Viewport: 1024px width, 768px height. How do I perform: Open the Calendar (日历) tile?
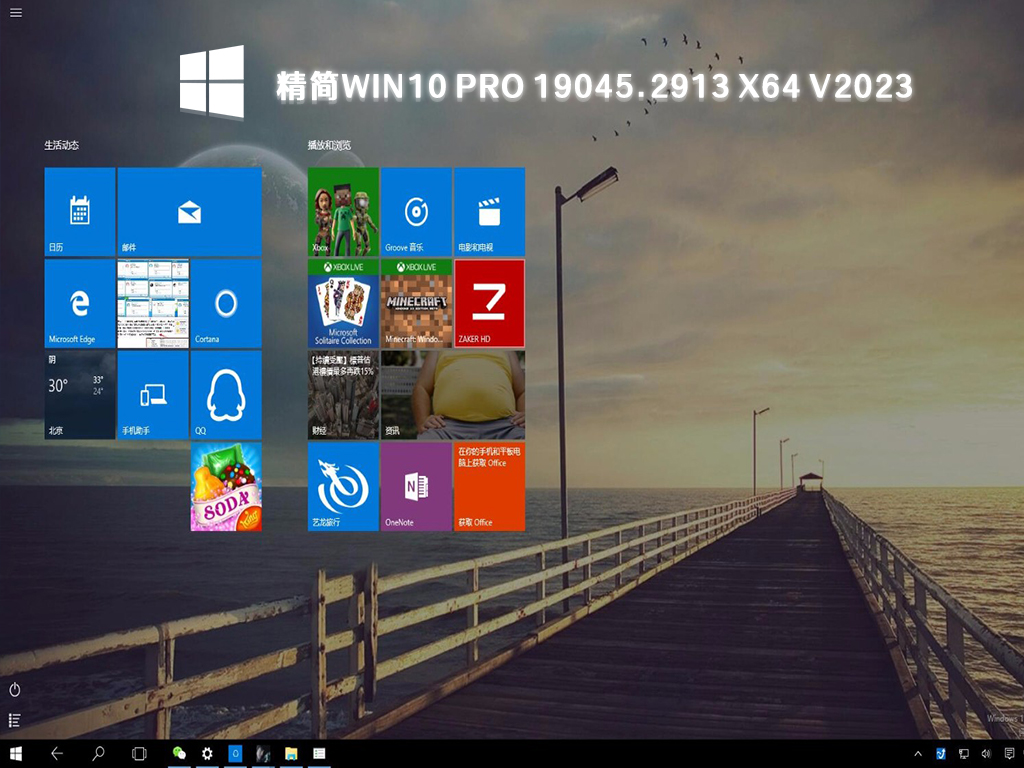pyautogui.click(x=80, y=212)
